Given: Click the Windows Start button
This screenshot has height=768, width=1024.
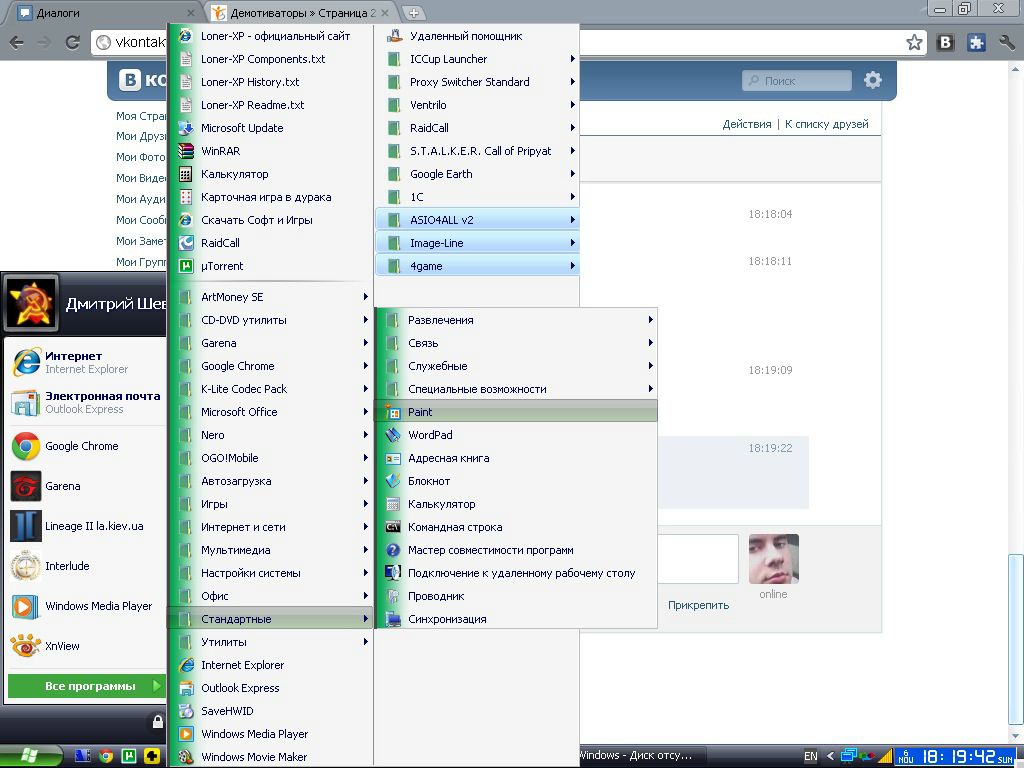Looking at the screenshot, I should click(31, 756).
